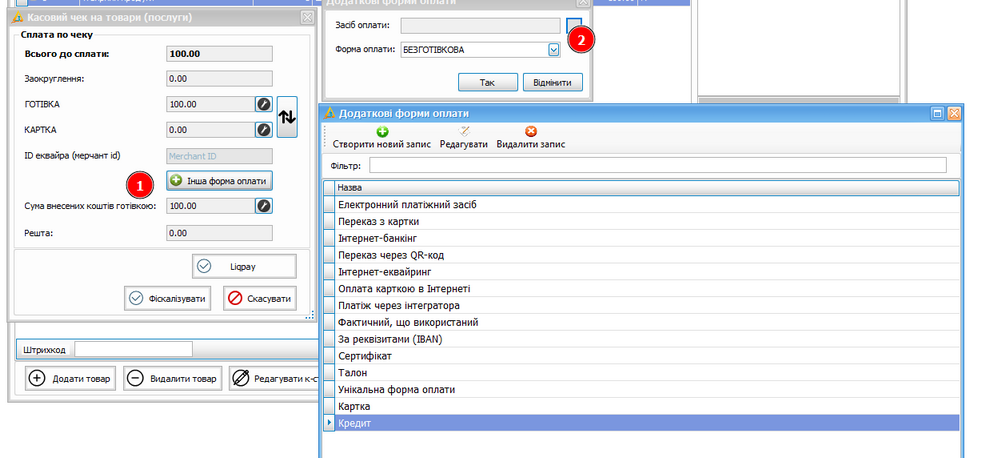This screenshot has width=982, height=458.
Task: Click pencil icon next to КАРТКА field
Action: click(264, 130)
